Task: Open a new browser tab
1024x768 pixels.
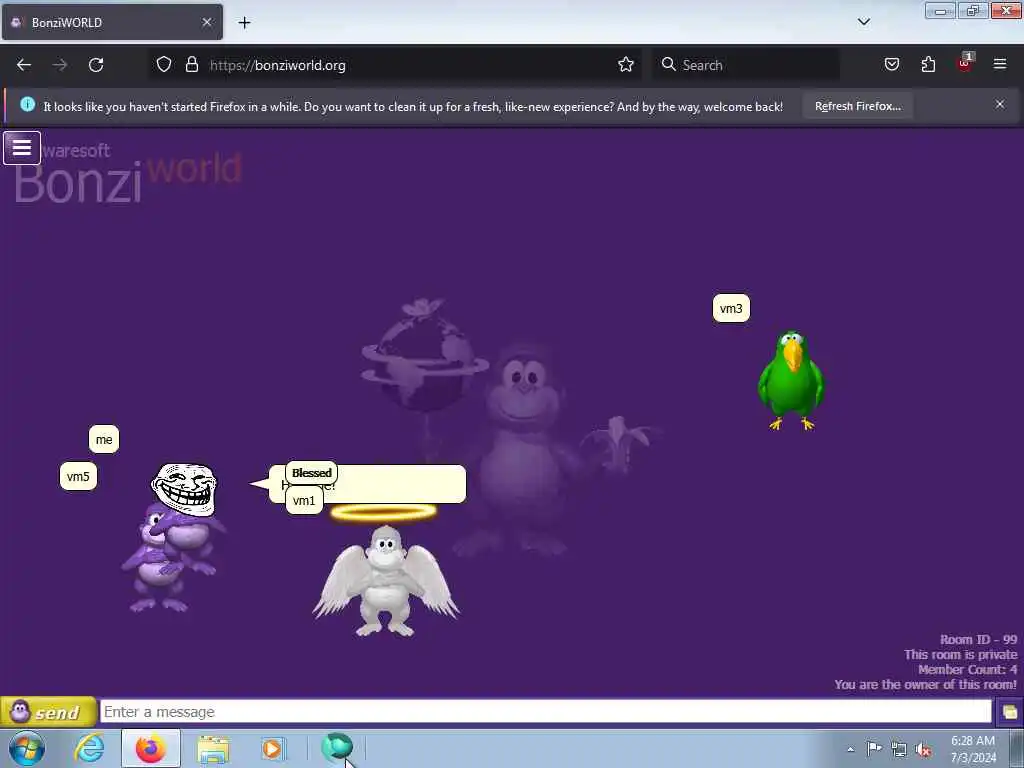Action: (x=244, y=23)
